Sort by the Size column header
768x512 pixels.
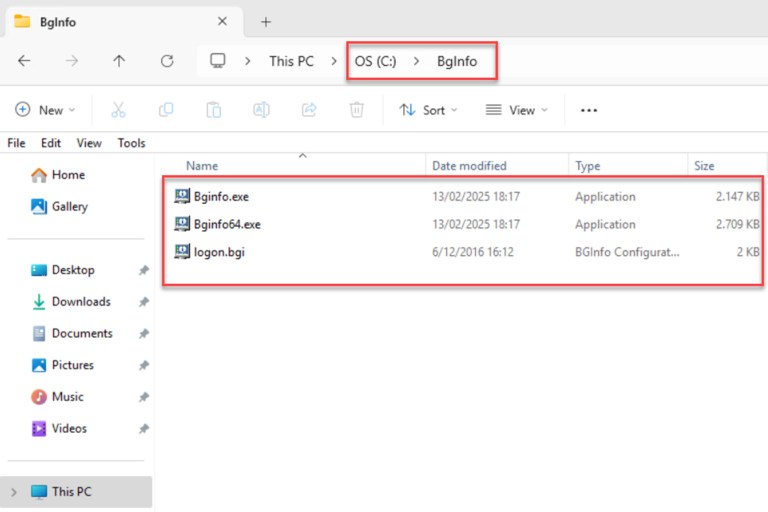tap(704, 166)
